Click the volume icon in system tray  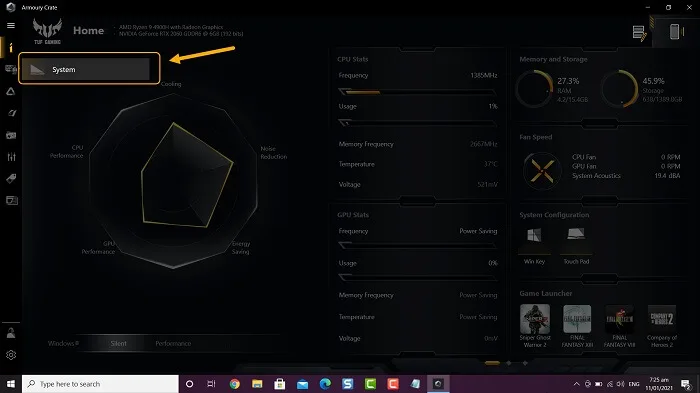tap(621, 384)
